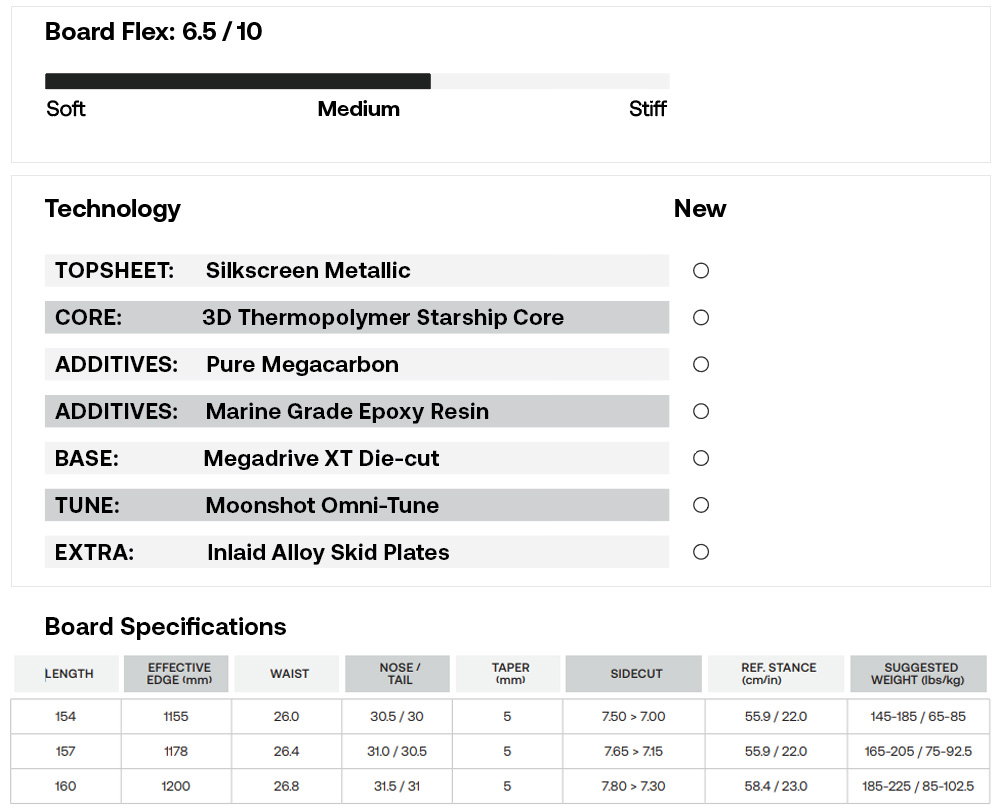Viewport: 1000px width, 812px height.
Task: Click the LENGTH column header
Action: tap(66, 674)
